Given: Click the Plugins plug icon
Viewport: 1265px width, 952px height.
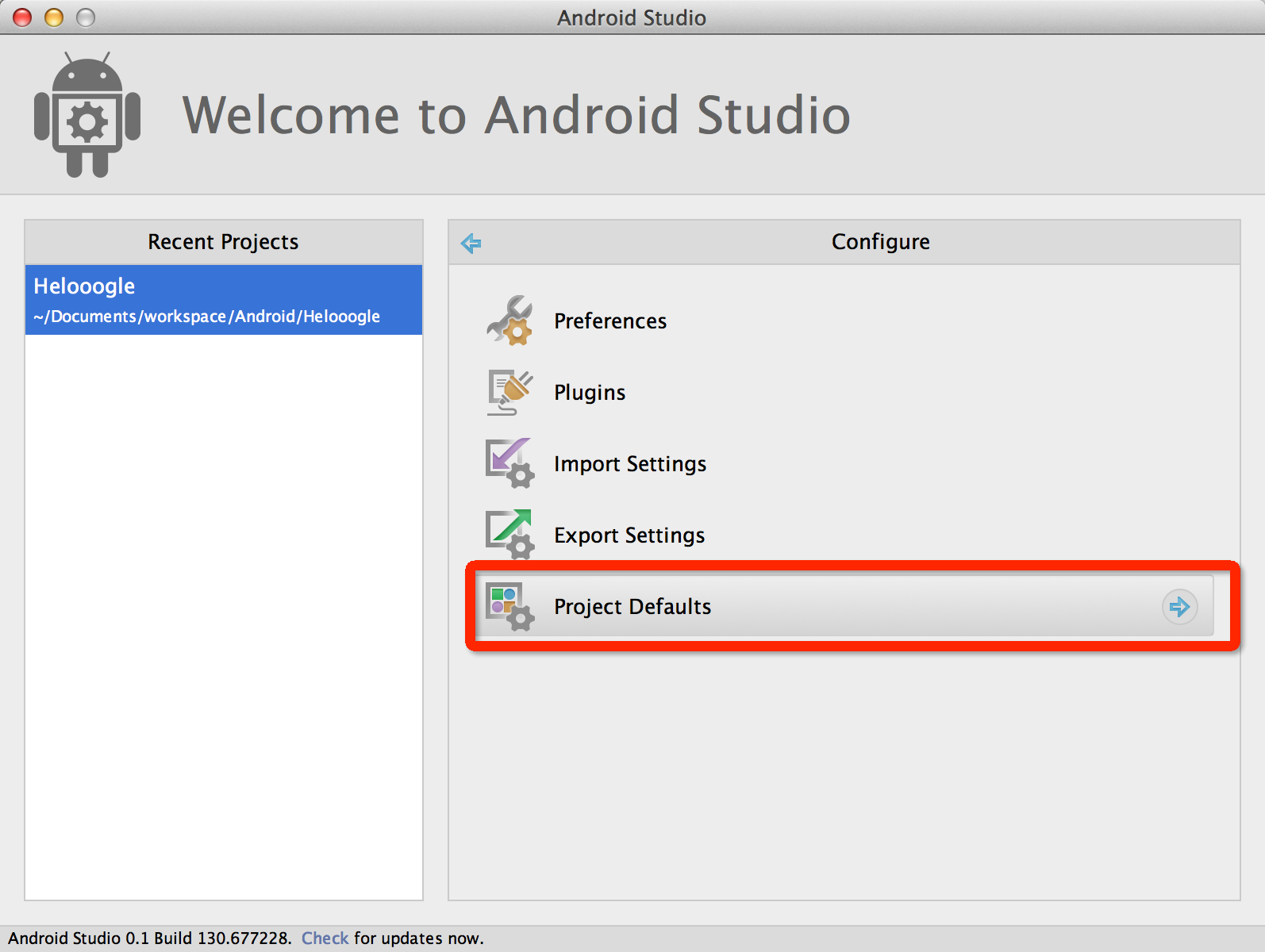Looking at the screenshot, I should (x=509, y=392).
